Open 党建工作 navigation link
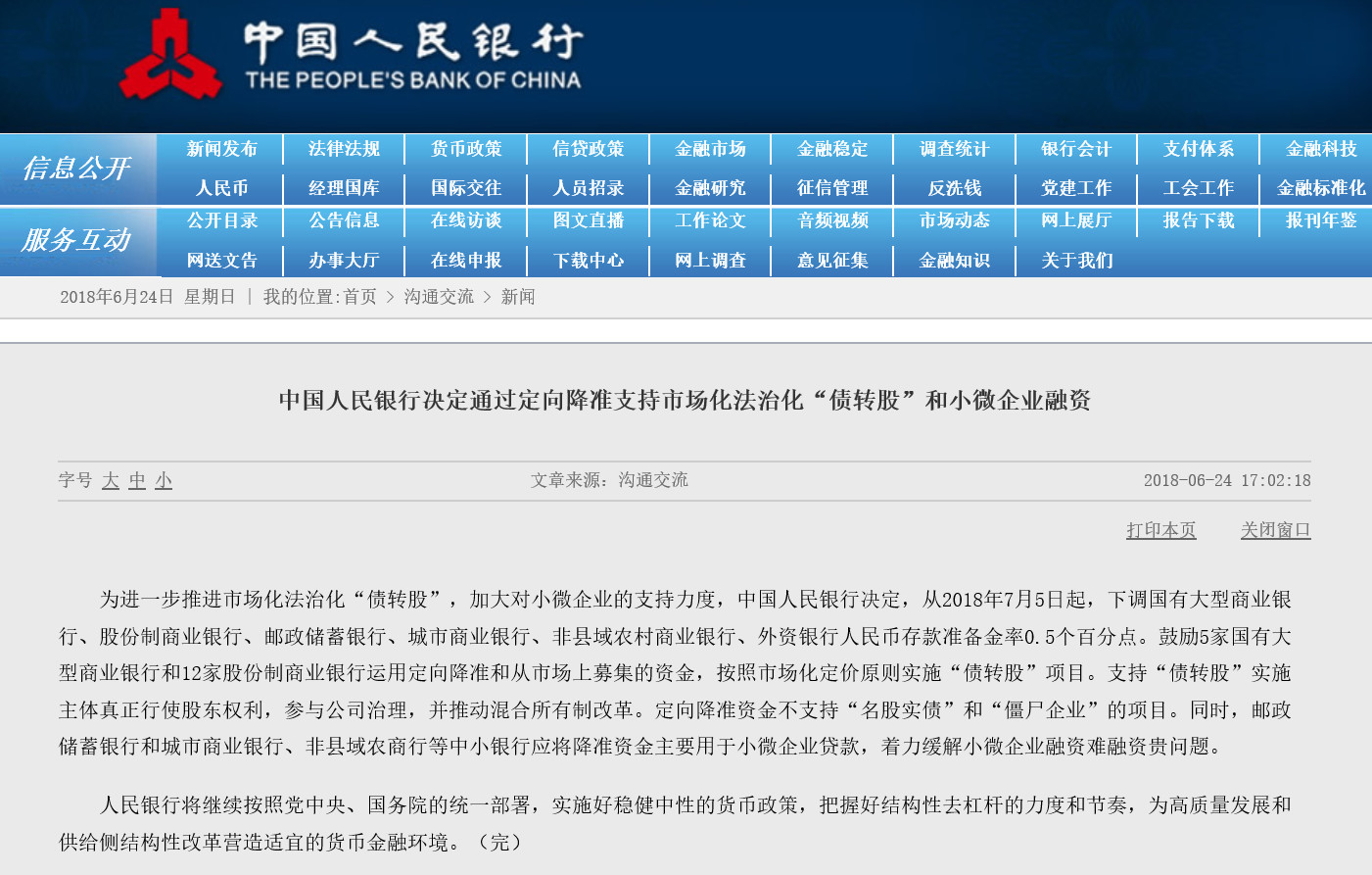1372x875 pixels. point(1076,188)
